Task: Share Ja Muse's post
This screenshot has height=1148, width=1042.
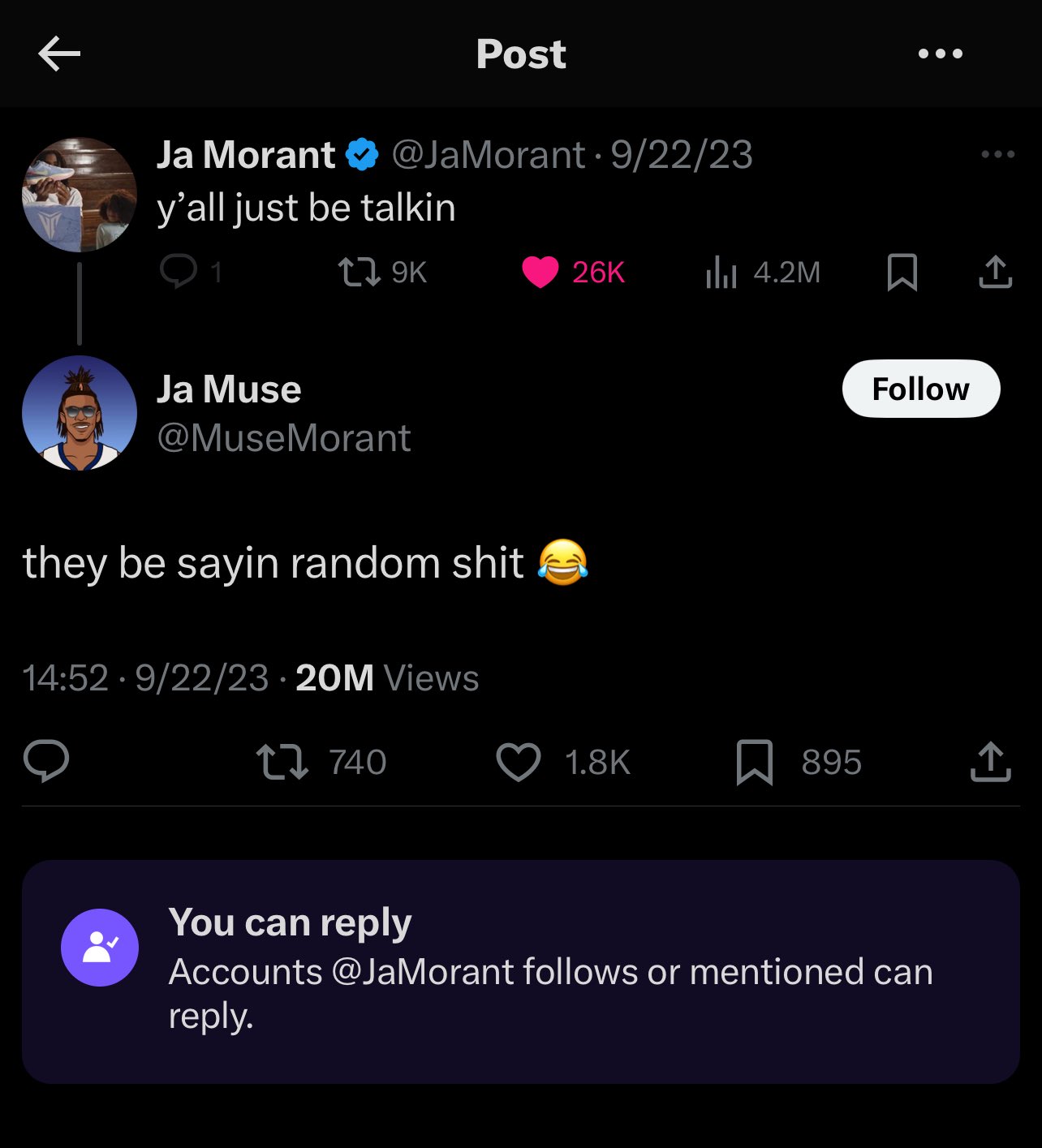Action: tap(990, 762)
